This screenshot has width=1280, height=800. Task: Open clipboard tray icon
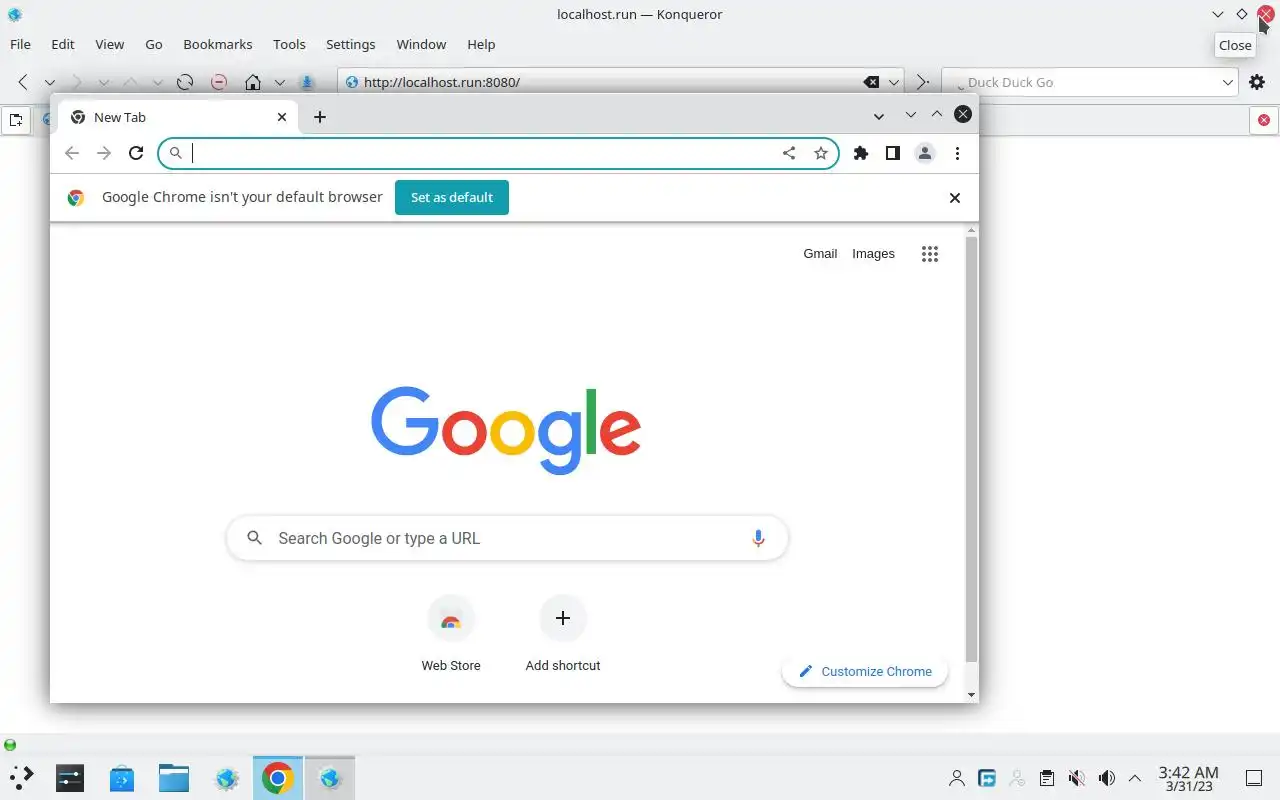(x=1047, y=778)
